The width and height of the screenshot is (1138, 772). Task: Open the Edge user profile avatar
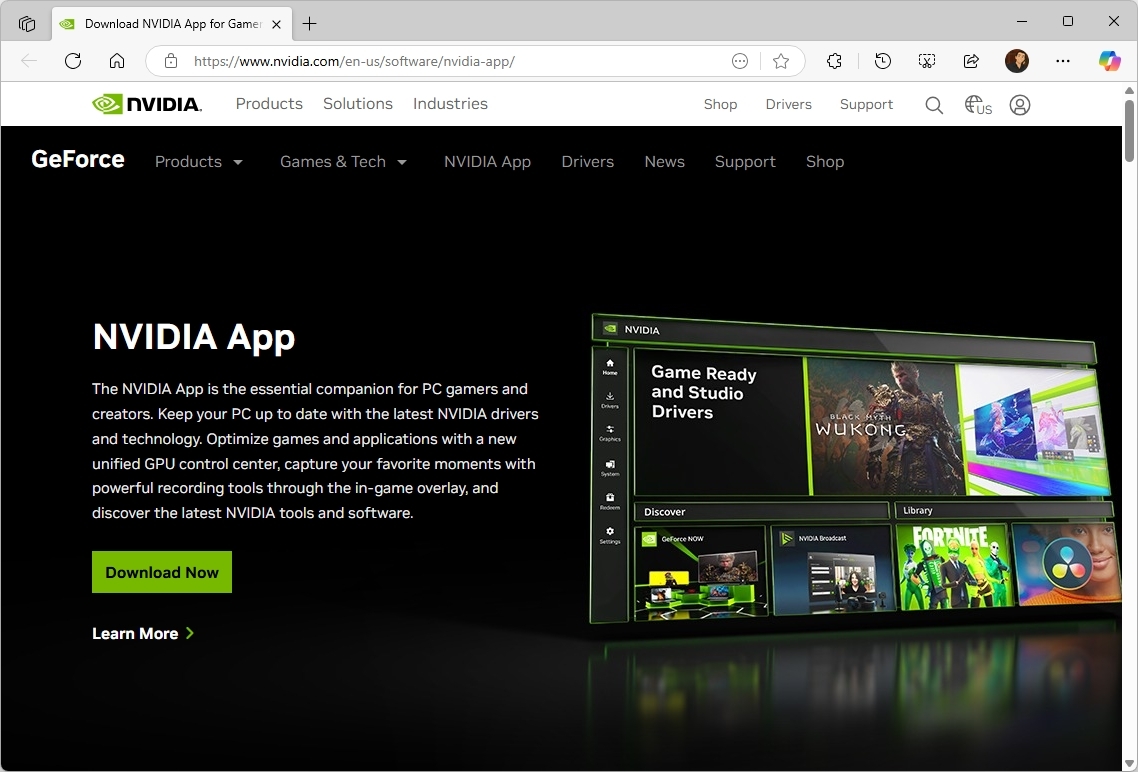[1017, 61]
